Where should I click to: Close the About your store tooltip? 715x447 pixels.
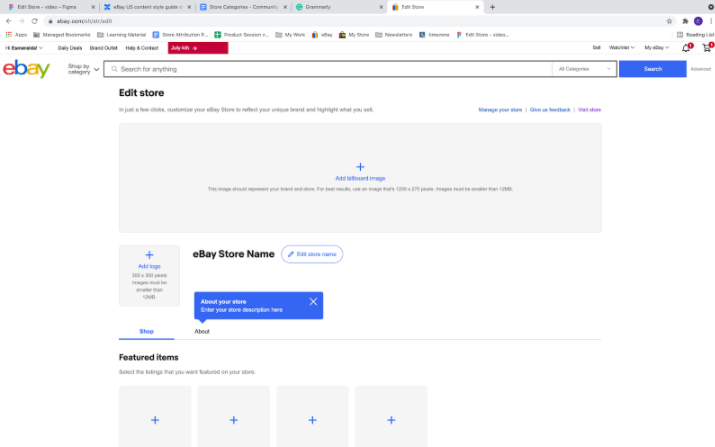pos(313,301)
